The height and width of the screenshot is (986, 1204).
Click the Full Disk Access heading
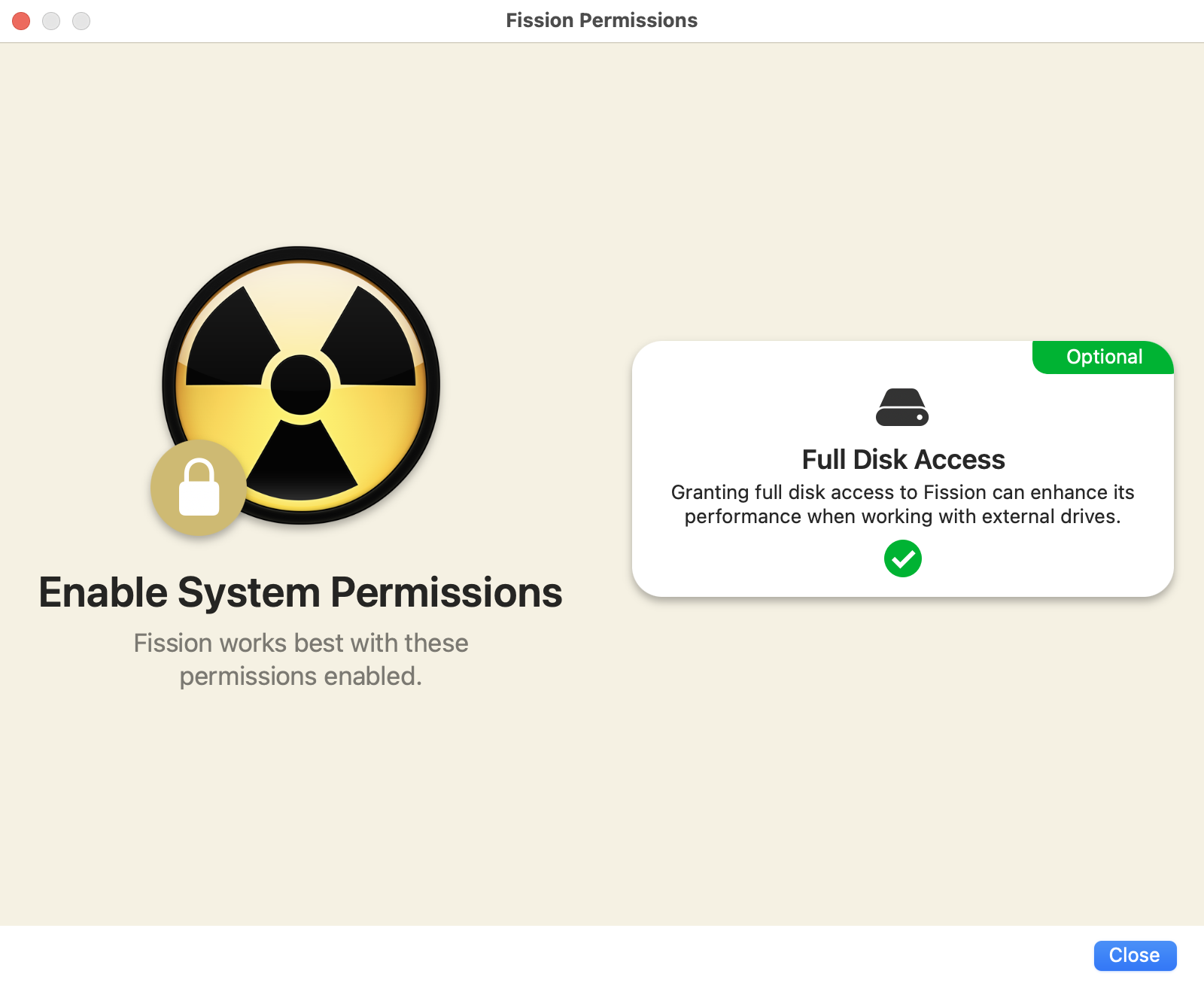(x=903, y=459)
